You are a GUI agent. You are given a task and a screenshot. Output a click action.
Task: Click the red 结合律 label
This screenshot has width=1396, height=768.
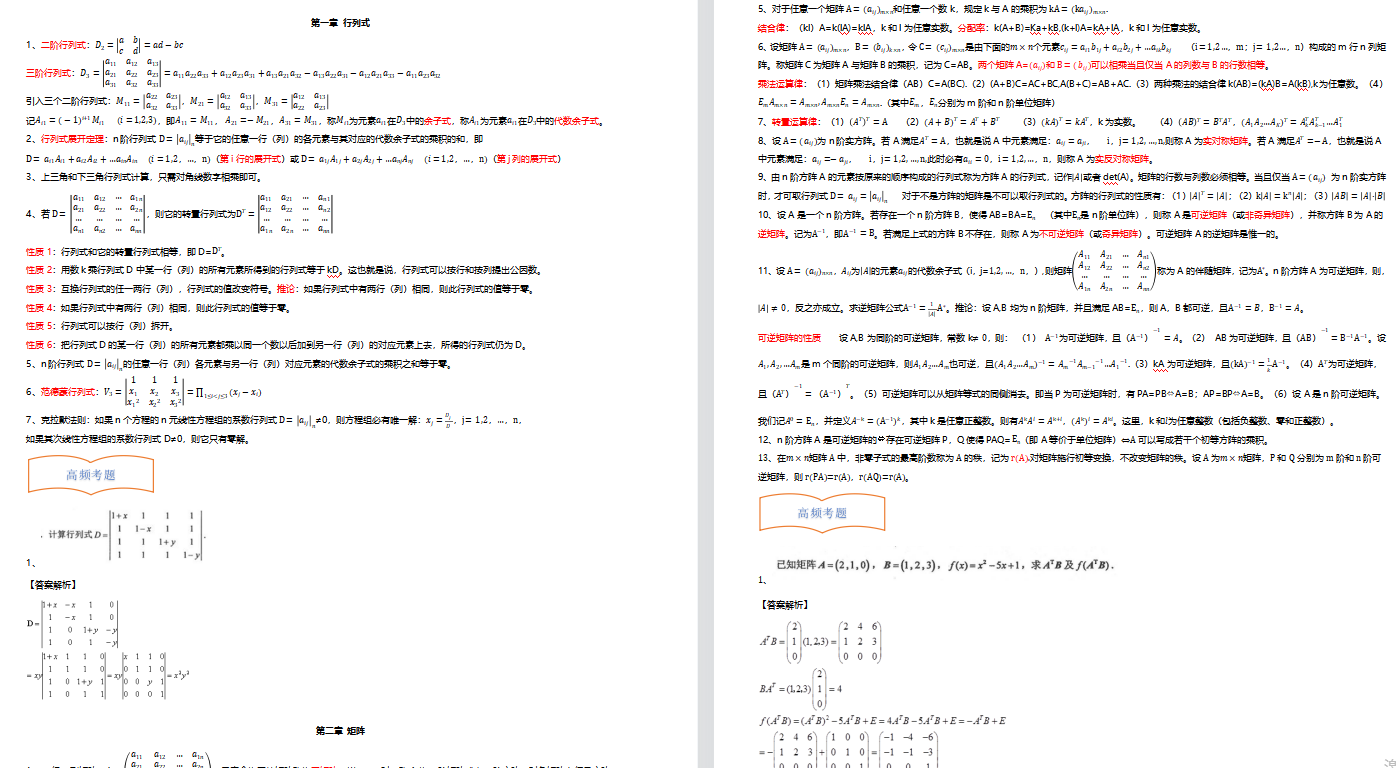click(771, 28)
